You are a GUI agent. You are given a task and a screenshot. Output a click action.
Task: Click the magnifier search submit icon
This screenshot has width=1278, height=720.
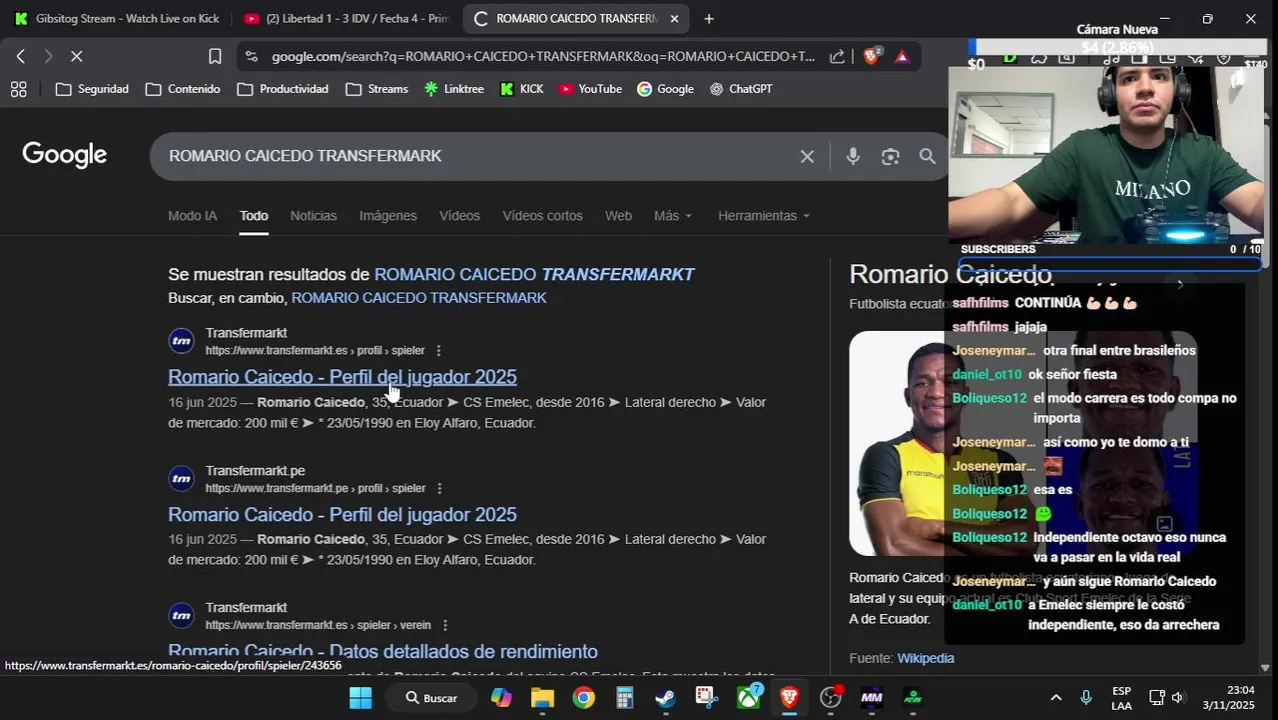pyautogui.click(x=927, y=156)
